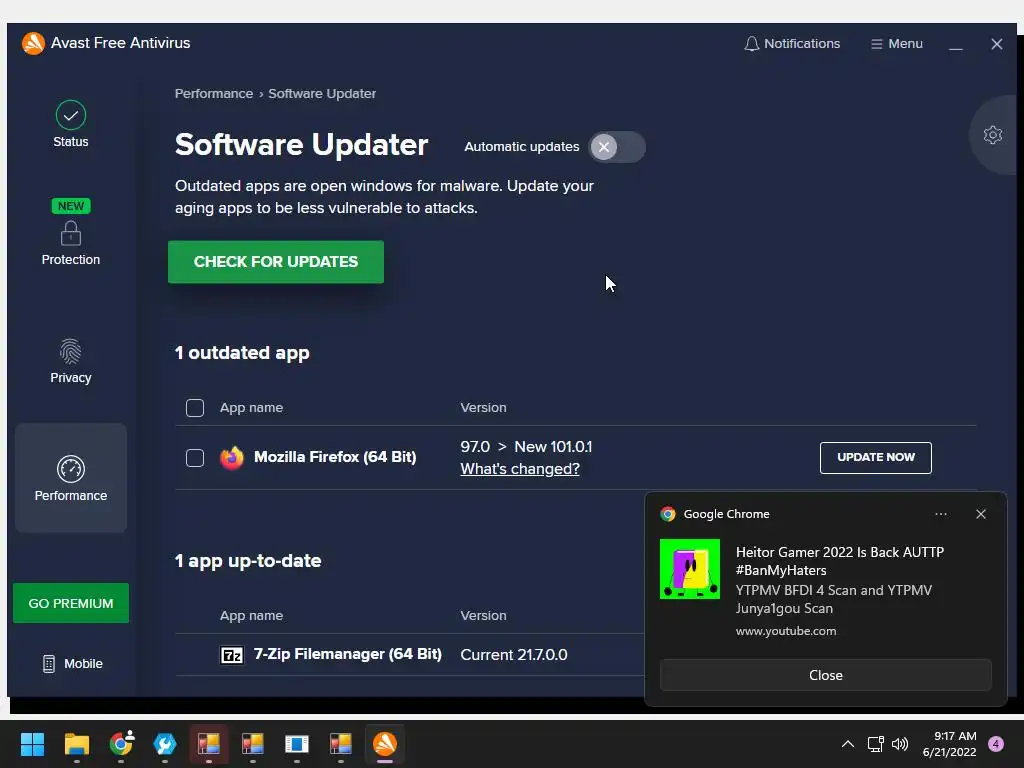Open the What's changed? link
The image size is (1024, 768).
(x=520, y=469)
